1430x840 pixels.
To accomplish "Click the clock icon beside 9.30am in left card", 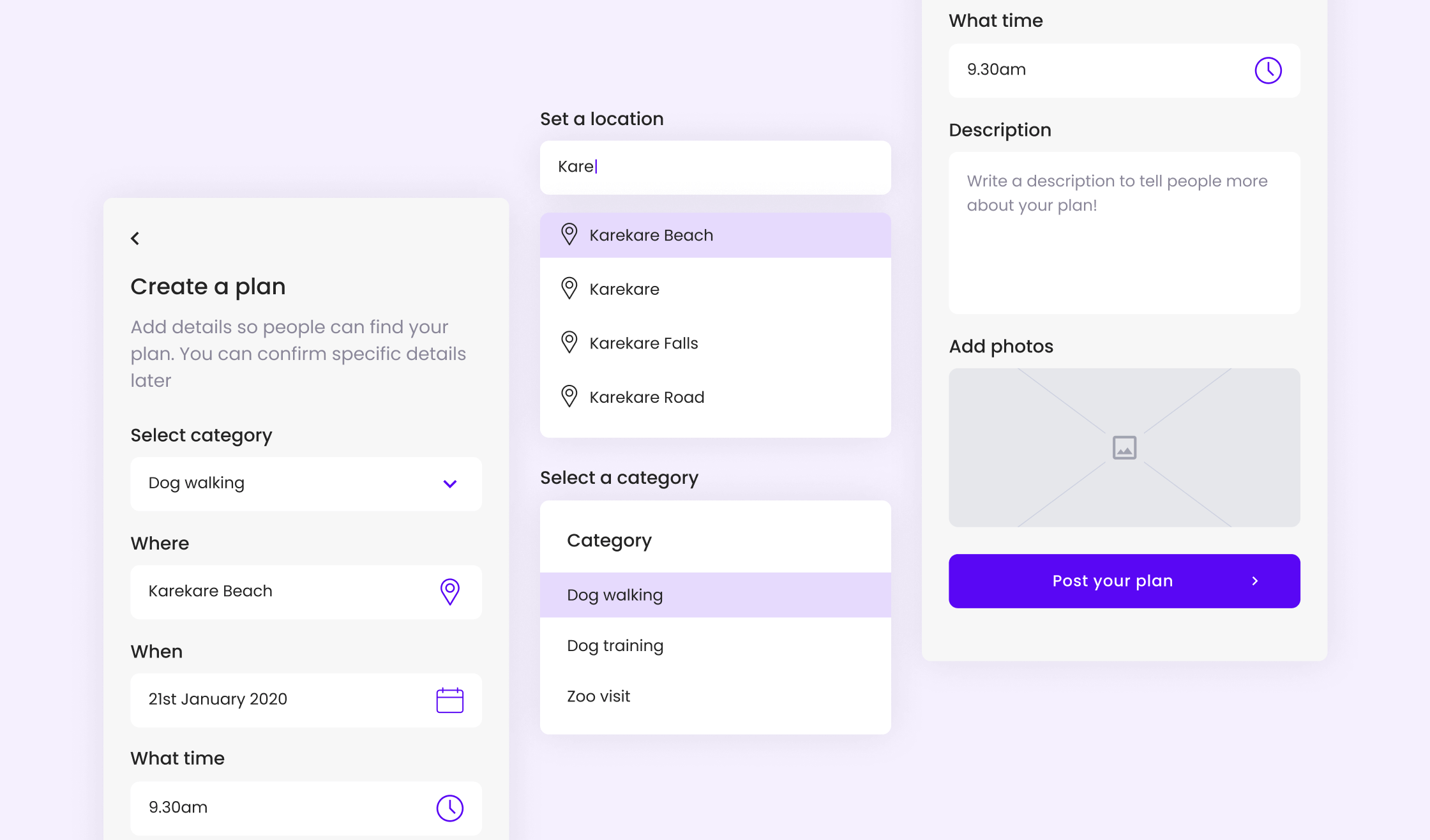I will pos(450,808).
